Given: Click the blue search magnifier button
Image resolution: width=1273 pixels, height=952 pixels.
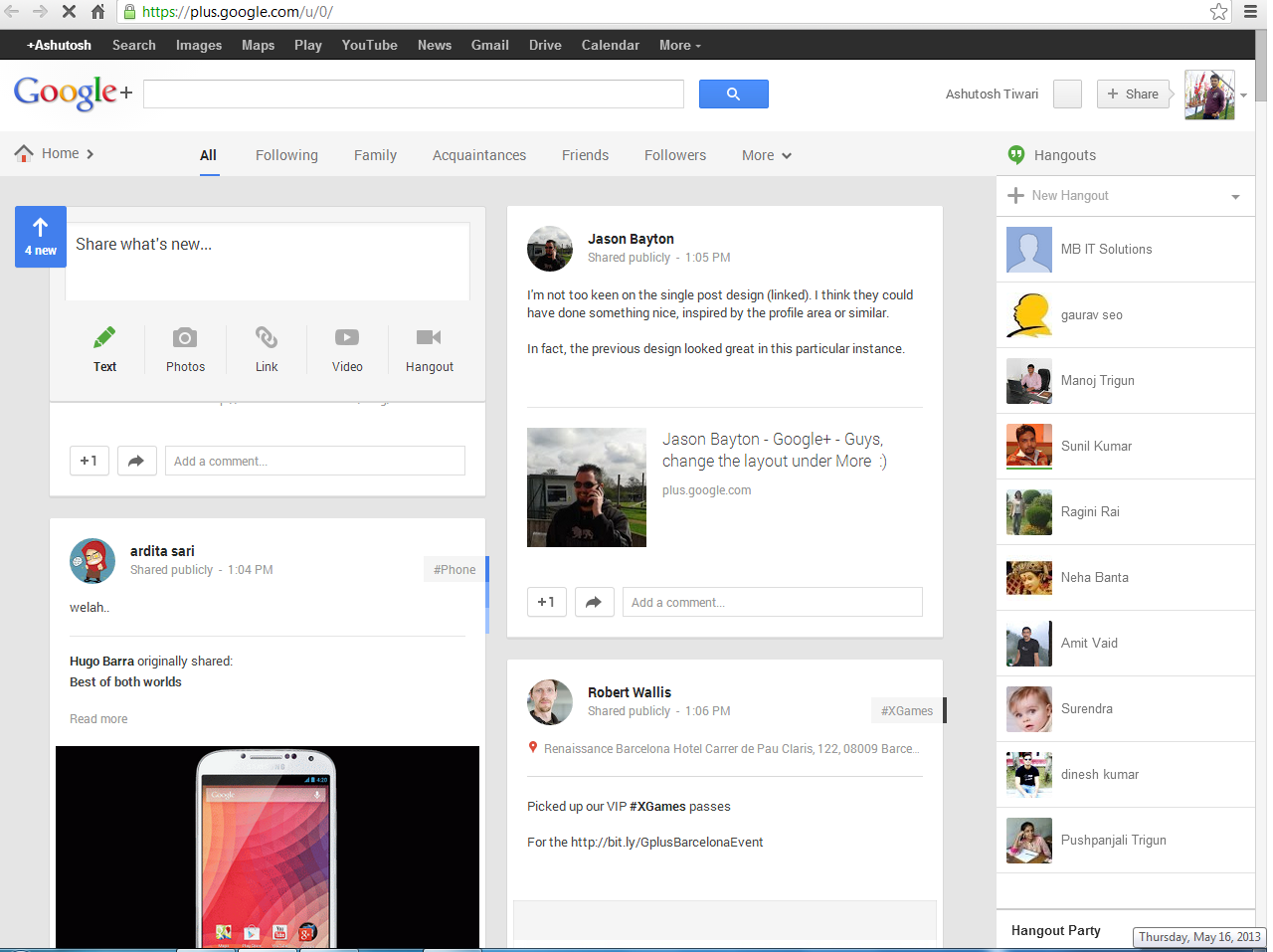Looking at the screenshot, I should (x=734, y=93).
